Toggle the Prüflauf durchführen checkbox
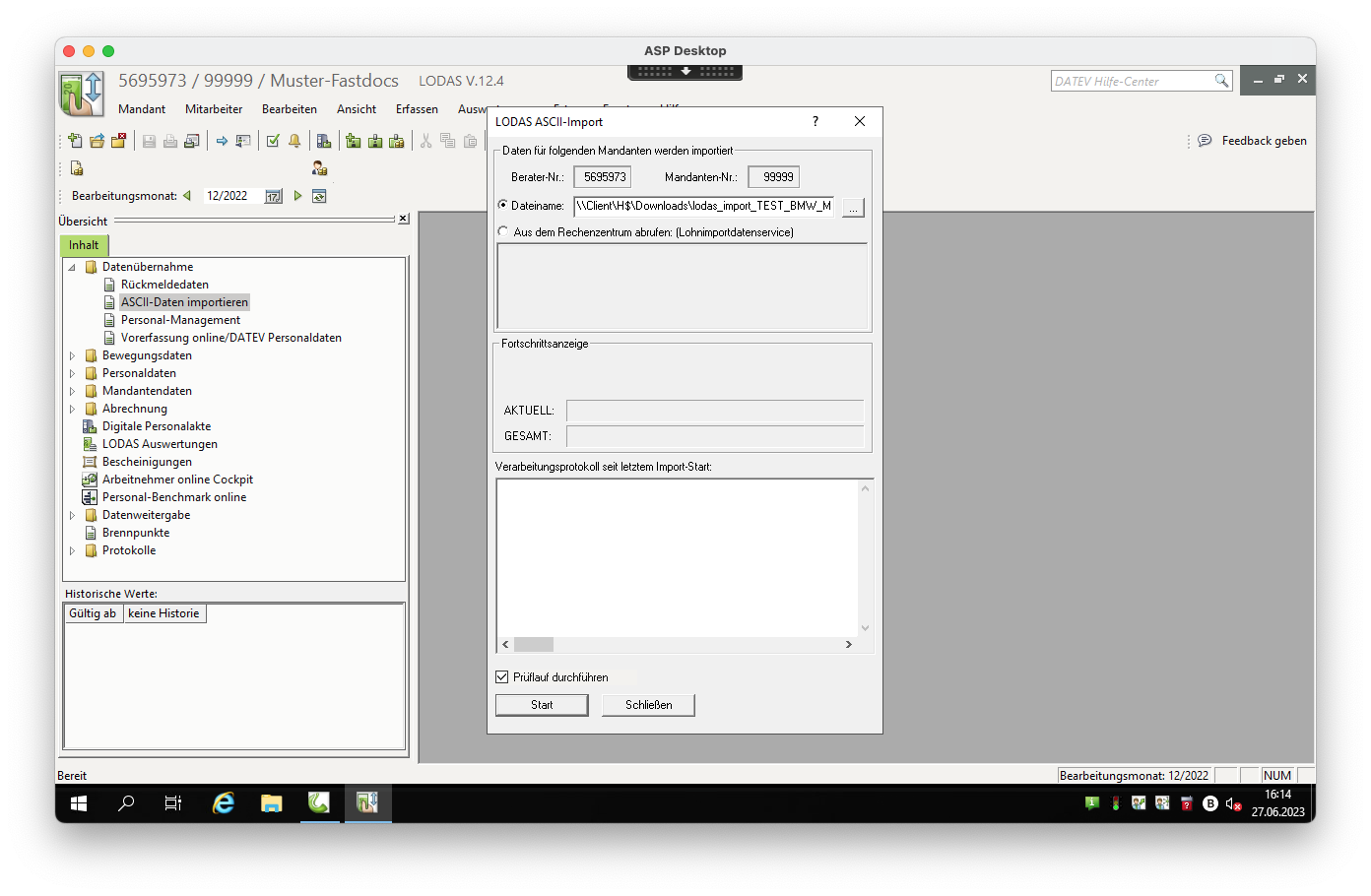 (502, 677)
